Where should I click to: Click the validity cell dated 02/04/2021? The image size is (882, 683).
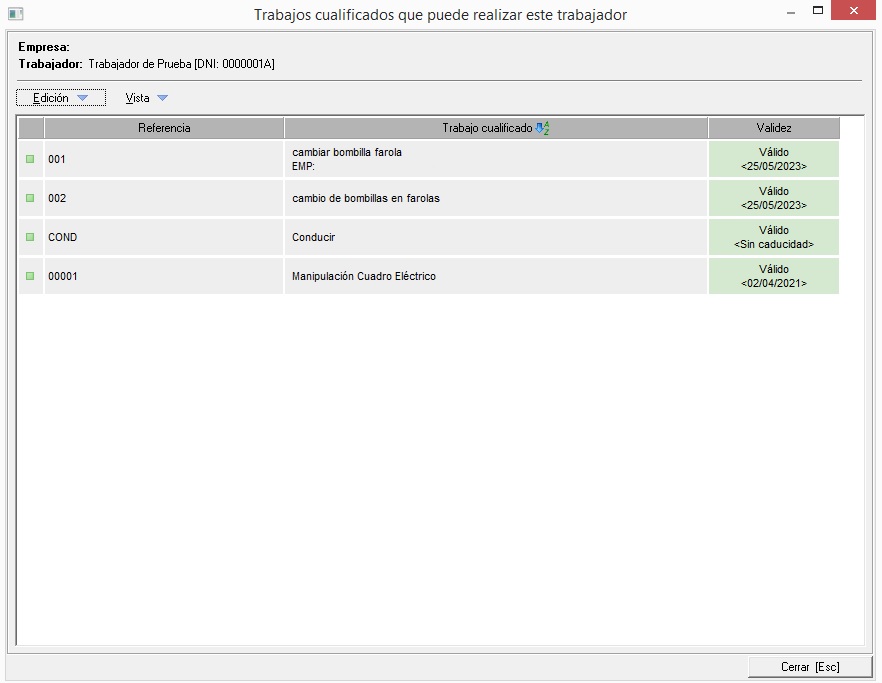click(x=773, y=276)
